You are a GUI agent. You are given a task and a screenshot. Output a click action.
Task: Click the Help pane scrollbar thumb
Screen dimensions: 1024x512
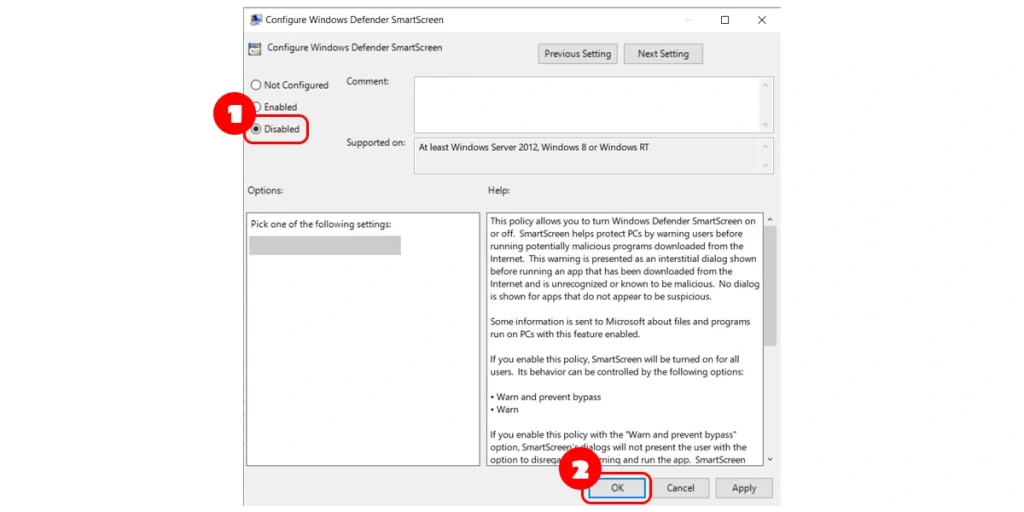(770, 285)
